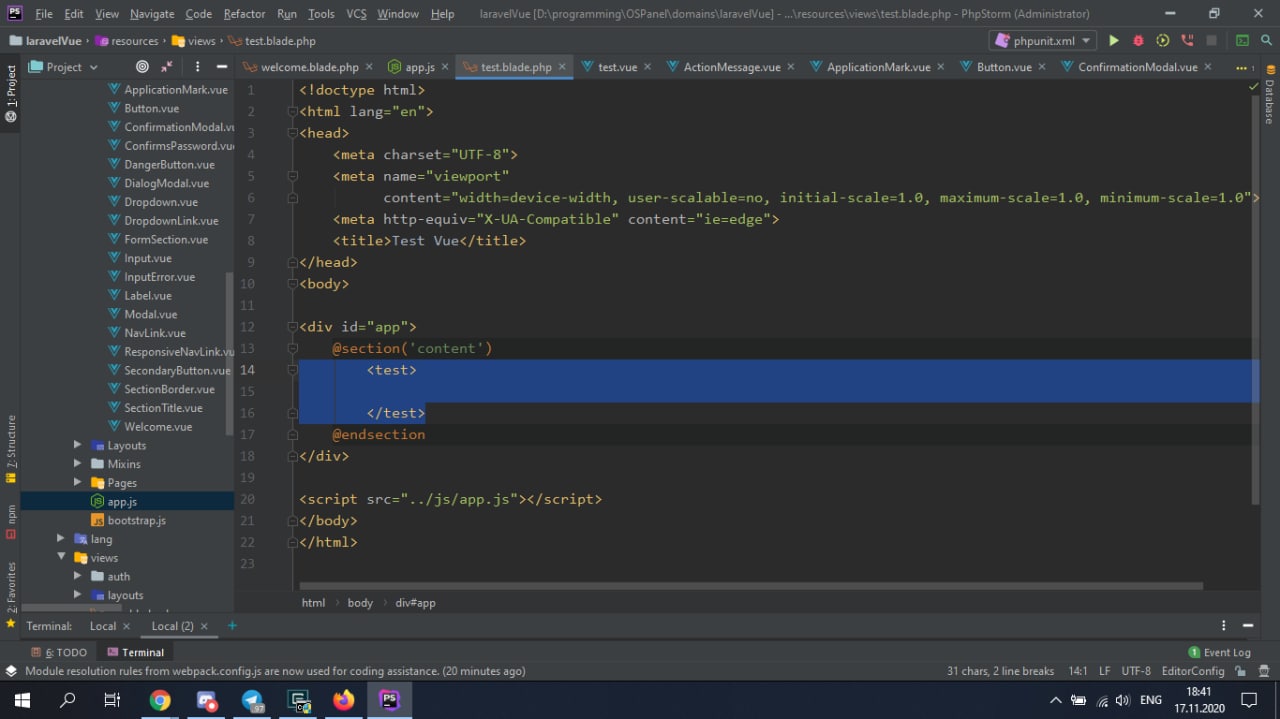Start listening for PHP debug connections
The height and width of the screenshot is (719, 1280).
[x=1187, y=41]
